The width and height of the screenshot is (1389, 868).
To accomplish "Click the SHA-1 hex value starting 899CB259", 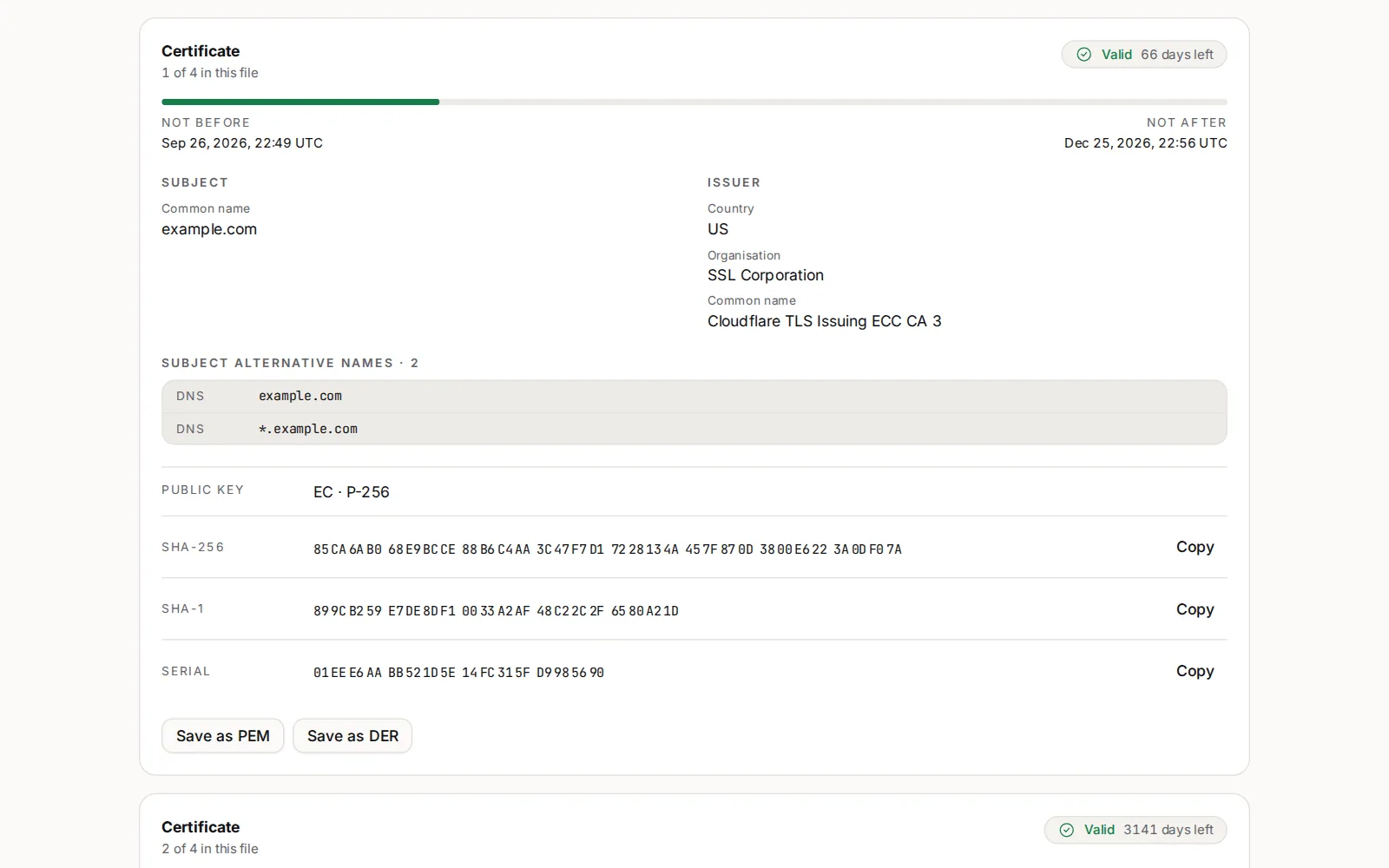I will (496, 611).
